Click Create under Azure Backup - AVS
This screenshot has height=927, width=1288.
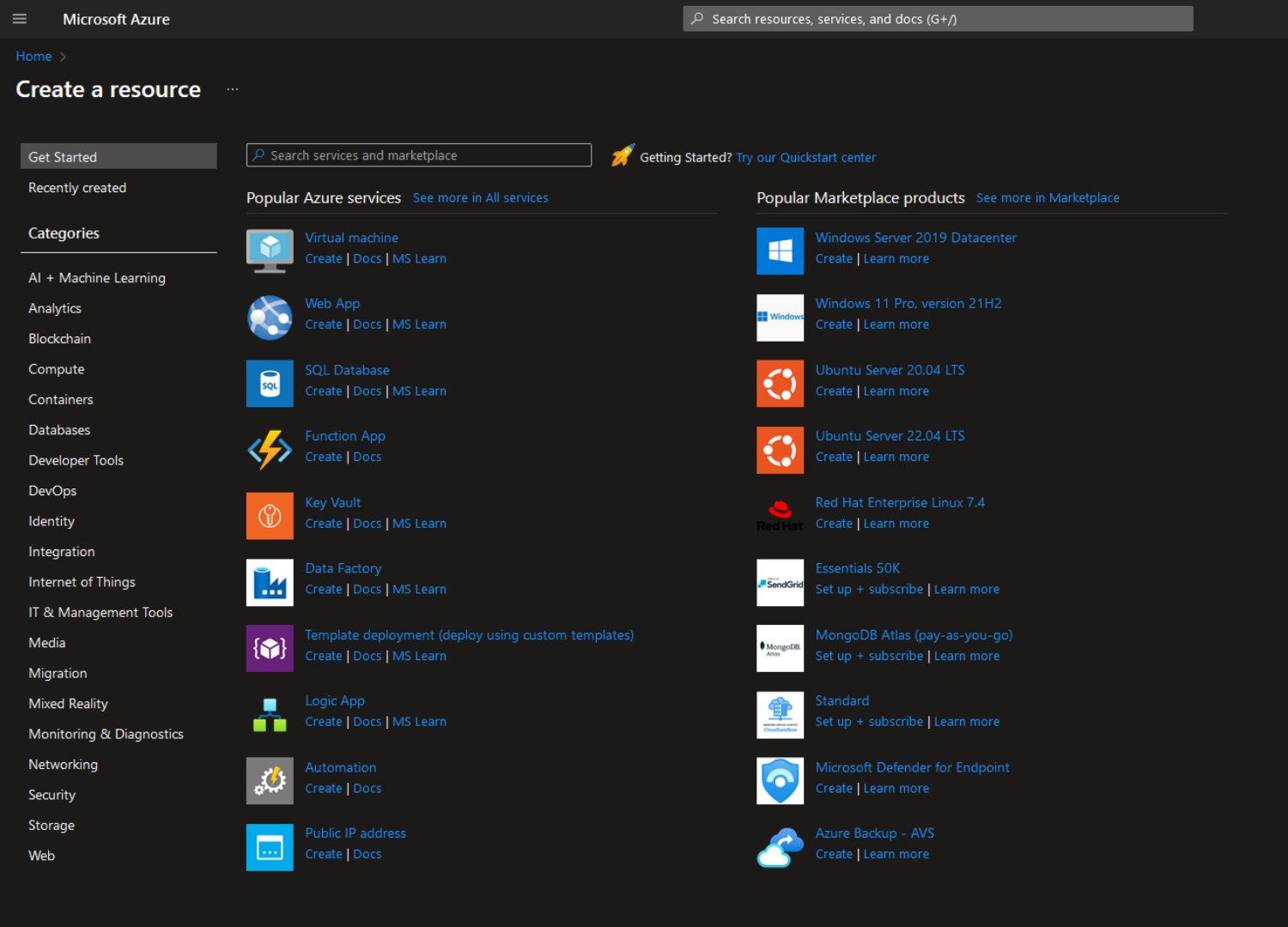pos(834,854)
